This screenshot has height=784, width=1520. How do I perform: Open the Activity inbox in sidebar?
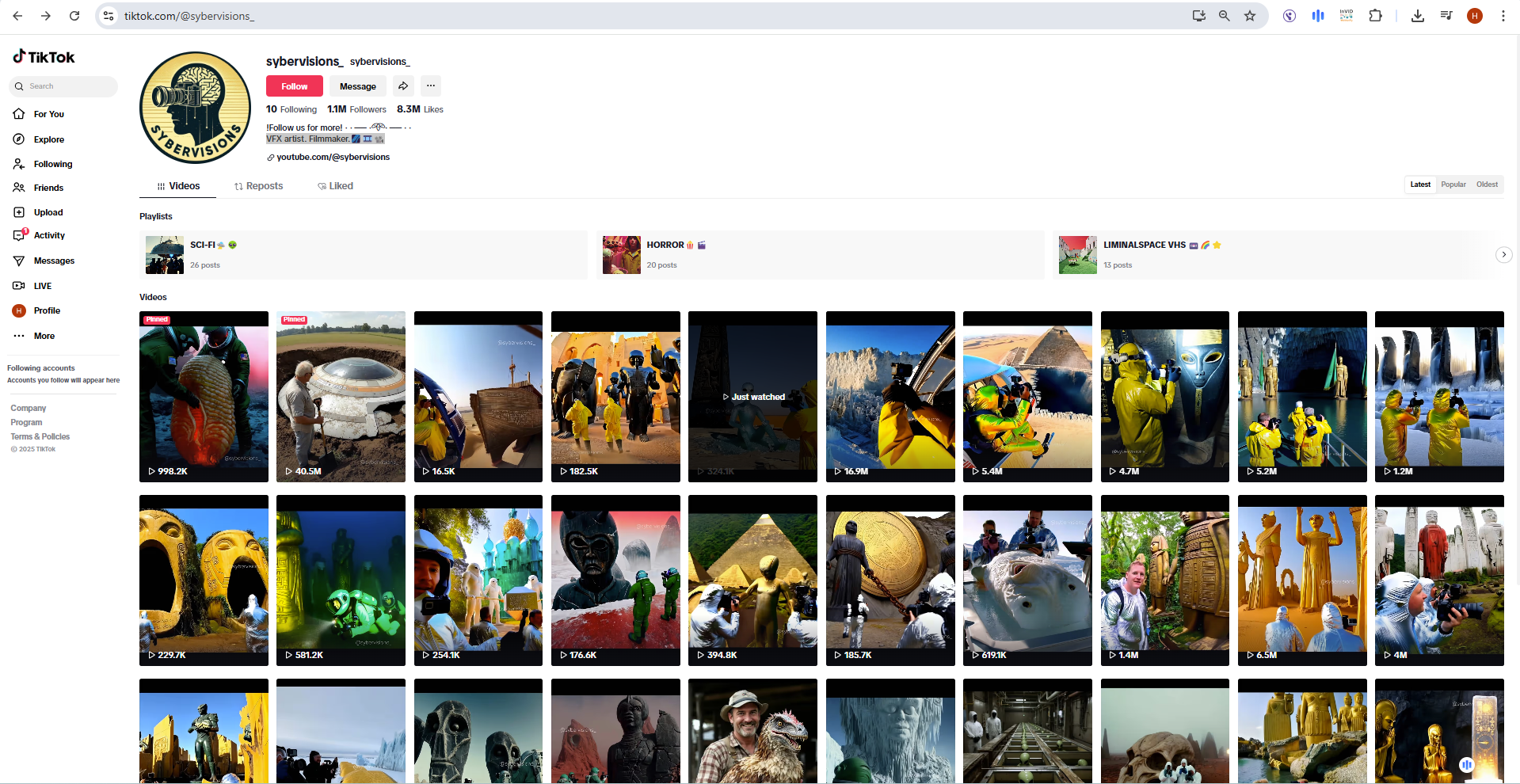(x=49, y=236)
